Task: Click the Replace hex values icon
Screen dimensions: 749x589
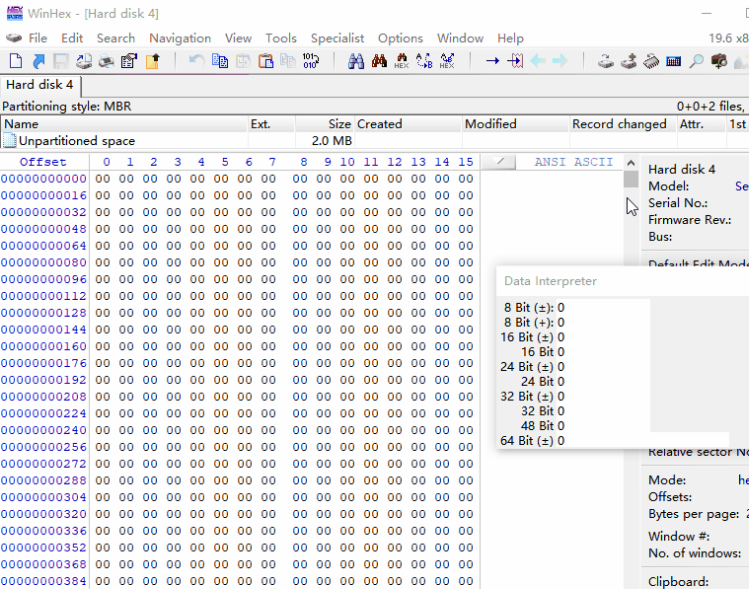Action: coord(447,61)
